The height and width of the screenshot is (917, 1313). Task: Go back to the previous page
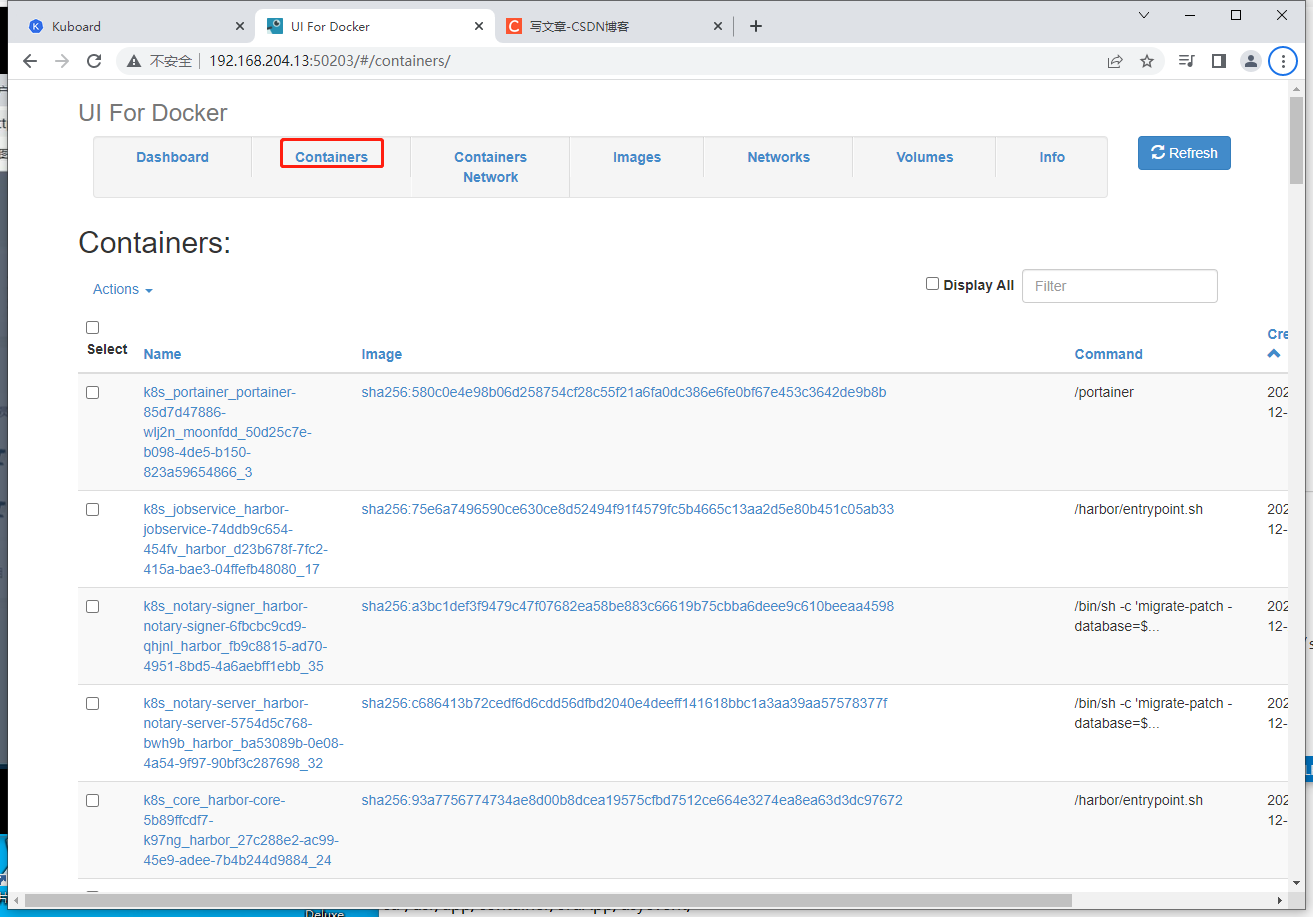tap(30, 61)
